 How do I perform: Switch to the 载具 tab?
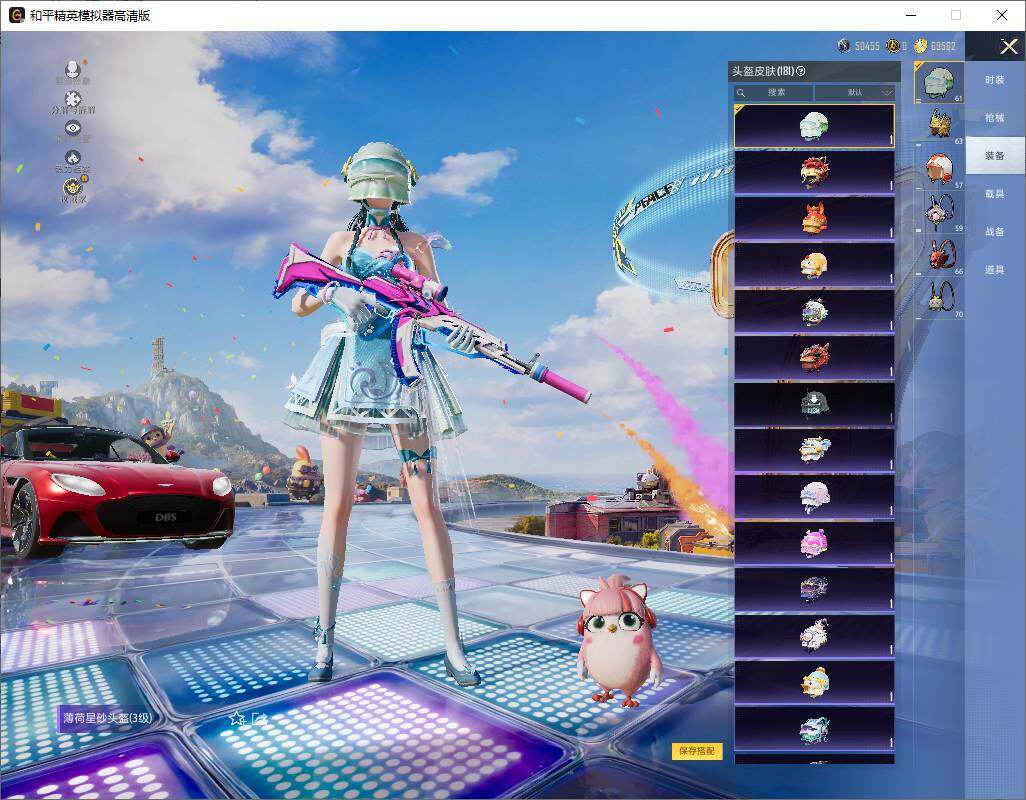(995, 194)
